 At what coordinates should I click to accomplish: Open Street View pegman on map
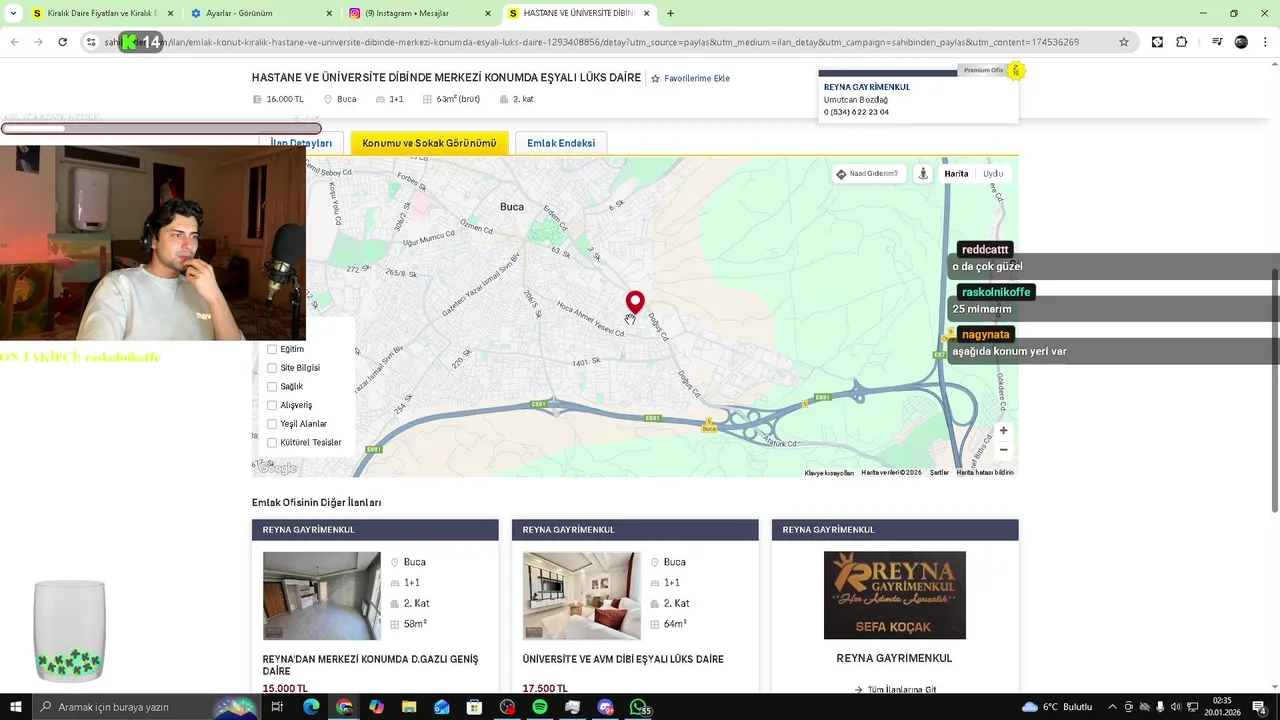point(923,174)
